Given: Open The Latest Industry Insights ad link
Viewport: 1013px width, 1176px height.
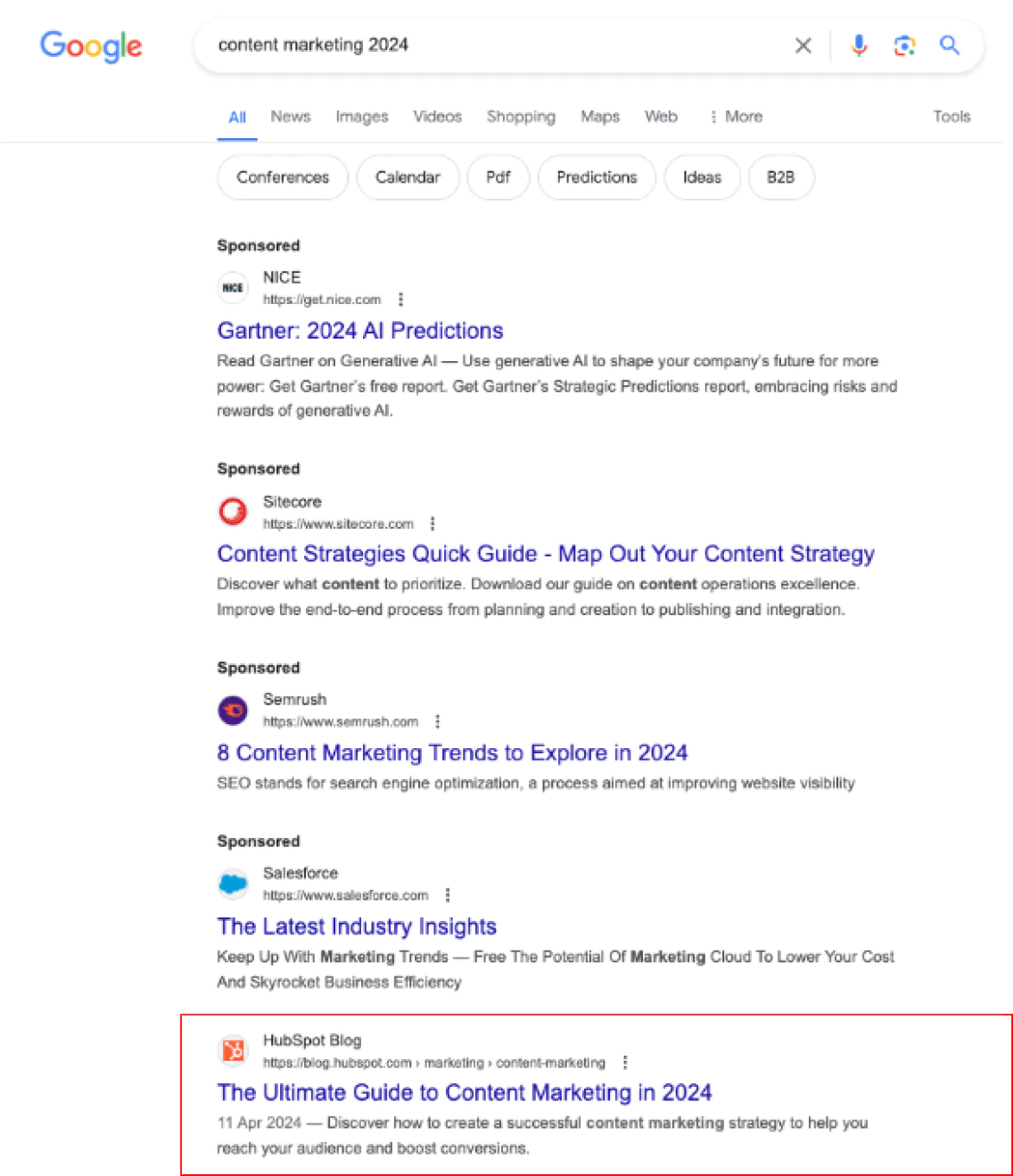Looking at the screenshot, I should (357, 926).
